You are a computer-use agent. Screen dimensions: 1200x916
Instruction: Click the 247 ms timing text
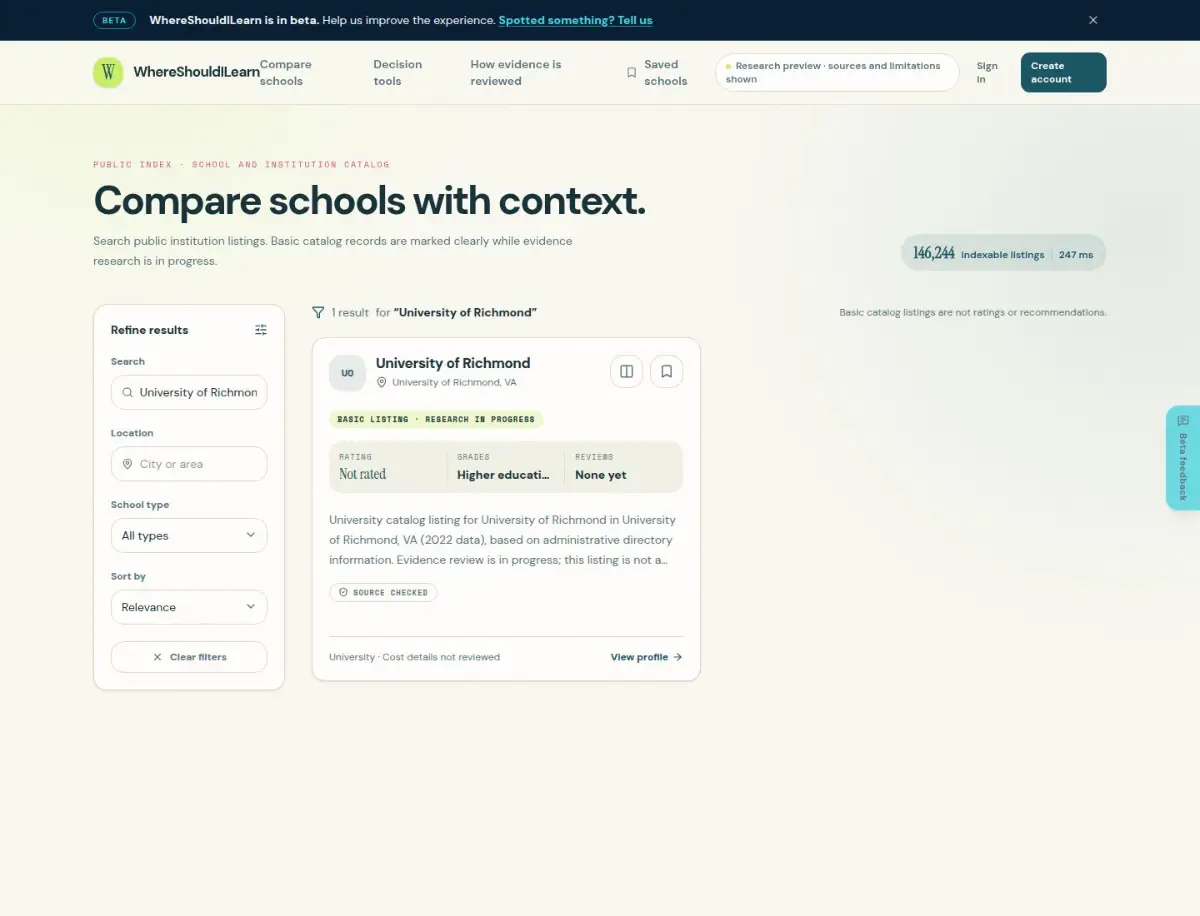(x=1076, y=254)
